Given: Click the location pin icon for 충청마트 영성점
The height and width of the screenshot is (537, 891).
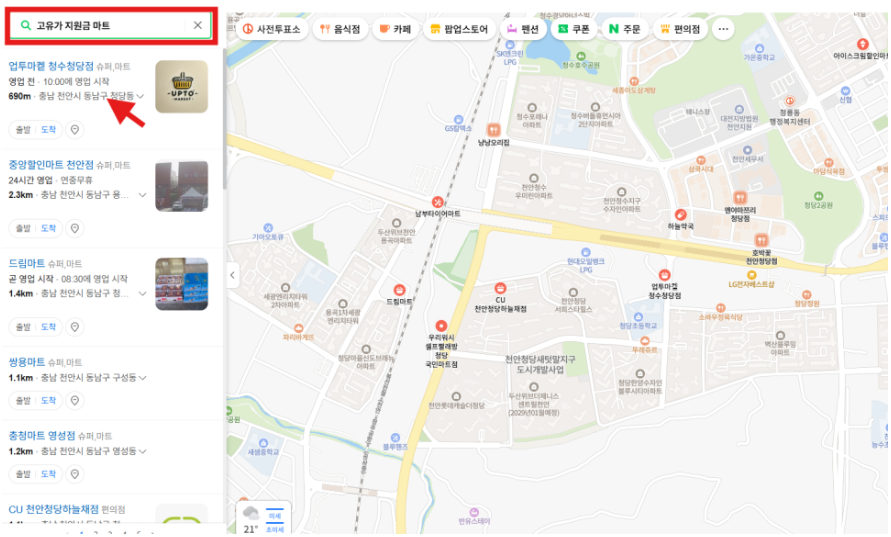Looking at the screenshot, I should 74,474.
